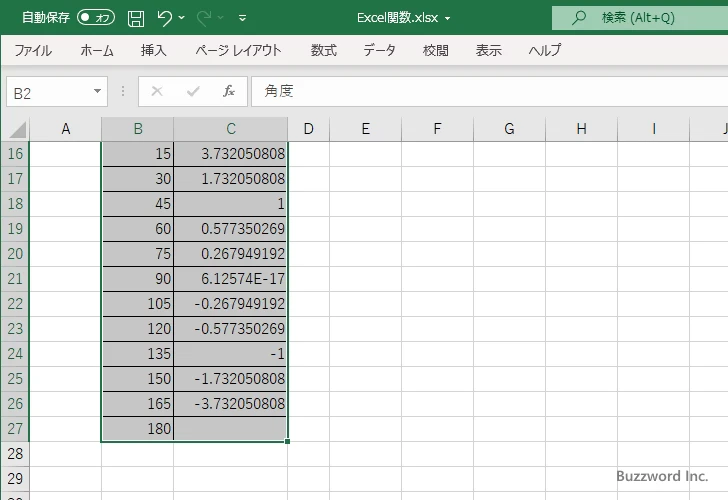Click cell with value 135

coord(138,354)
